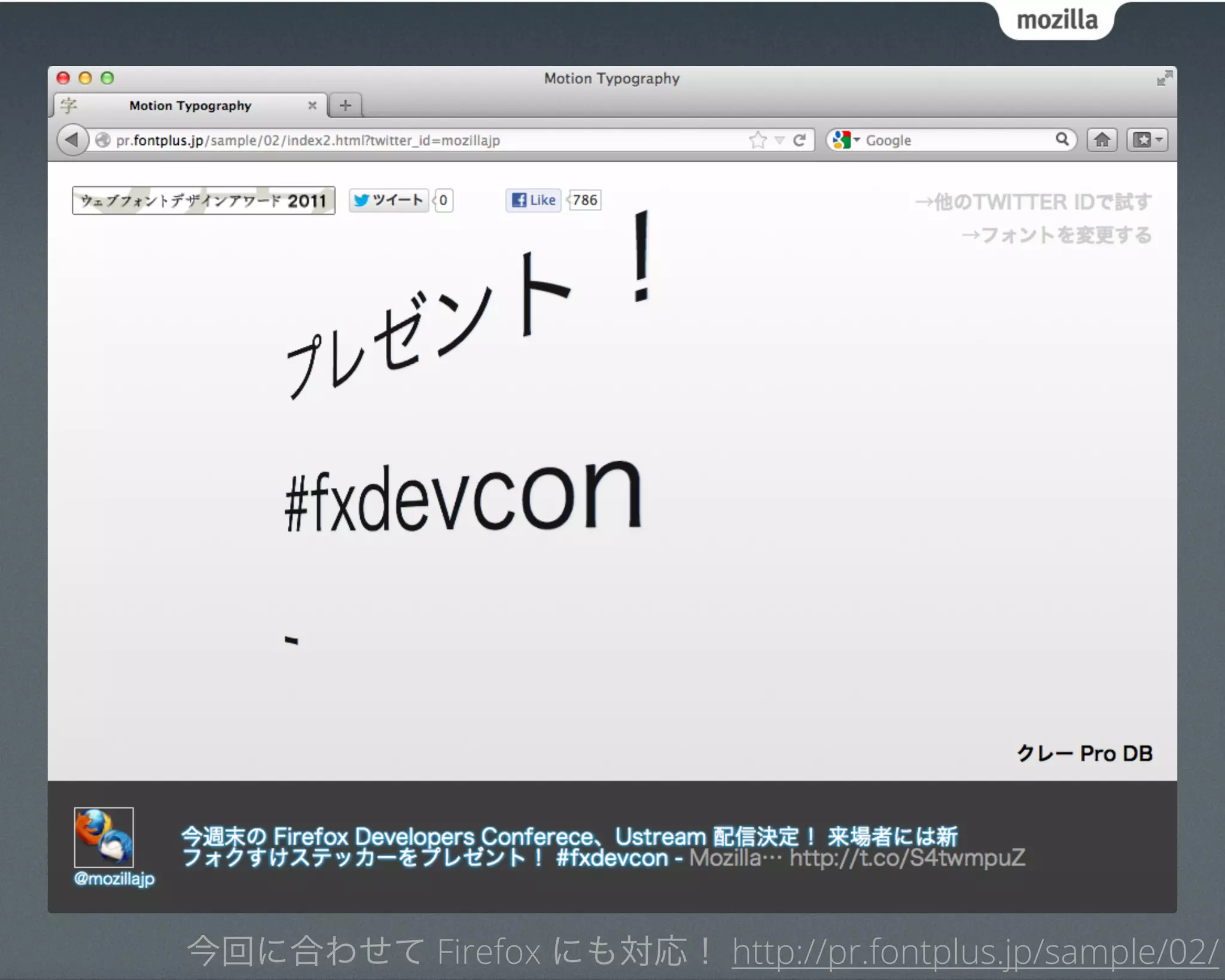Try another Twitter ID link
This screenshot has height=980, width=1225.
click(x=1033, y=202)
